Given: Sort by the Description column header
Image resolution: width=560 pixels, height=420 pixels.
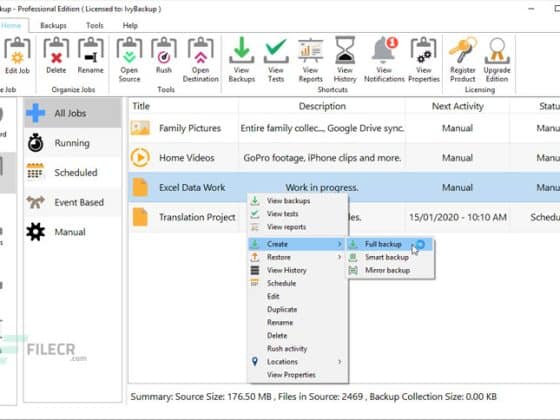Looking at the screenshot, I should click(x=322, y=106).
